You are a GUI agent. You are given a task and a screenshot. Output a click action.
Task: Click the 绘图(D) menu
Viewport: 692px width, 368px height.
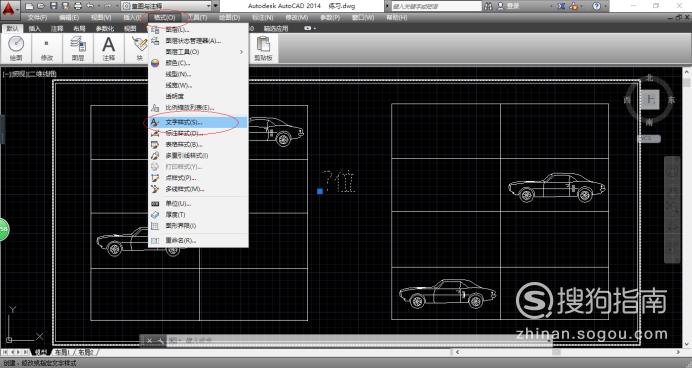[229, 18]
